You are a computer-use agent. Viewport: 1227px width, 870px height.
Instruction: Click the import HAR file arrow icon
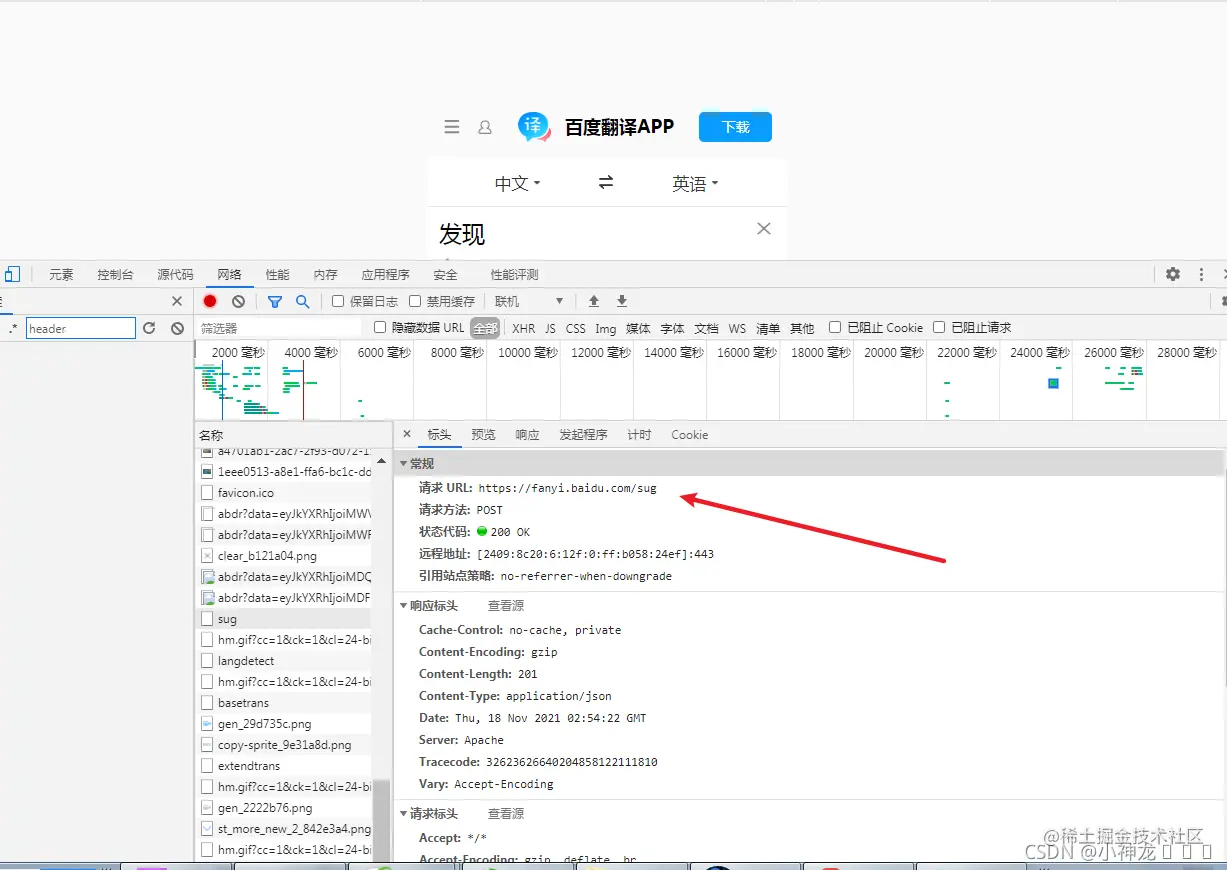click(593, 301)
